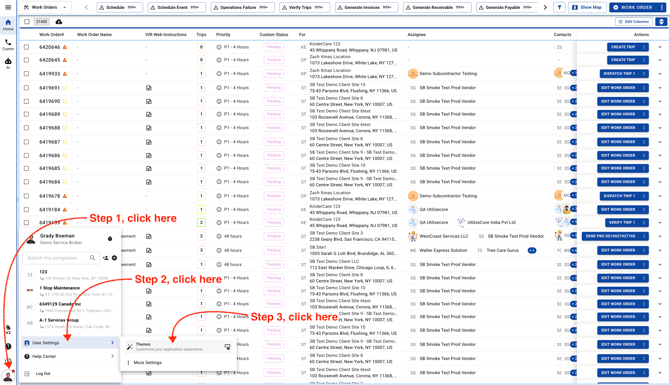This screenshot has height=385, width=670.
Task: Toggle the expand/collapse rows button near Edit Columns
Action: 661,21
